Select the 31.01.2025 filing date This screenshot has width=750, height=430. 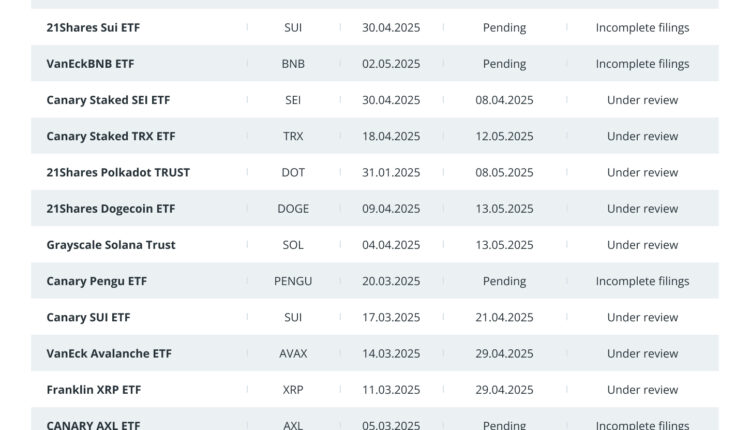click(x=391, y=172)
